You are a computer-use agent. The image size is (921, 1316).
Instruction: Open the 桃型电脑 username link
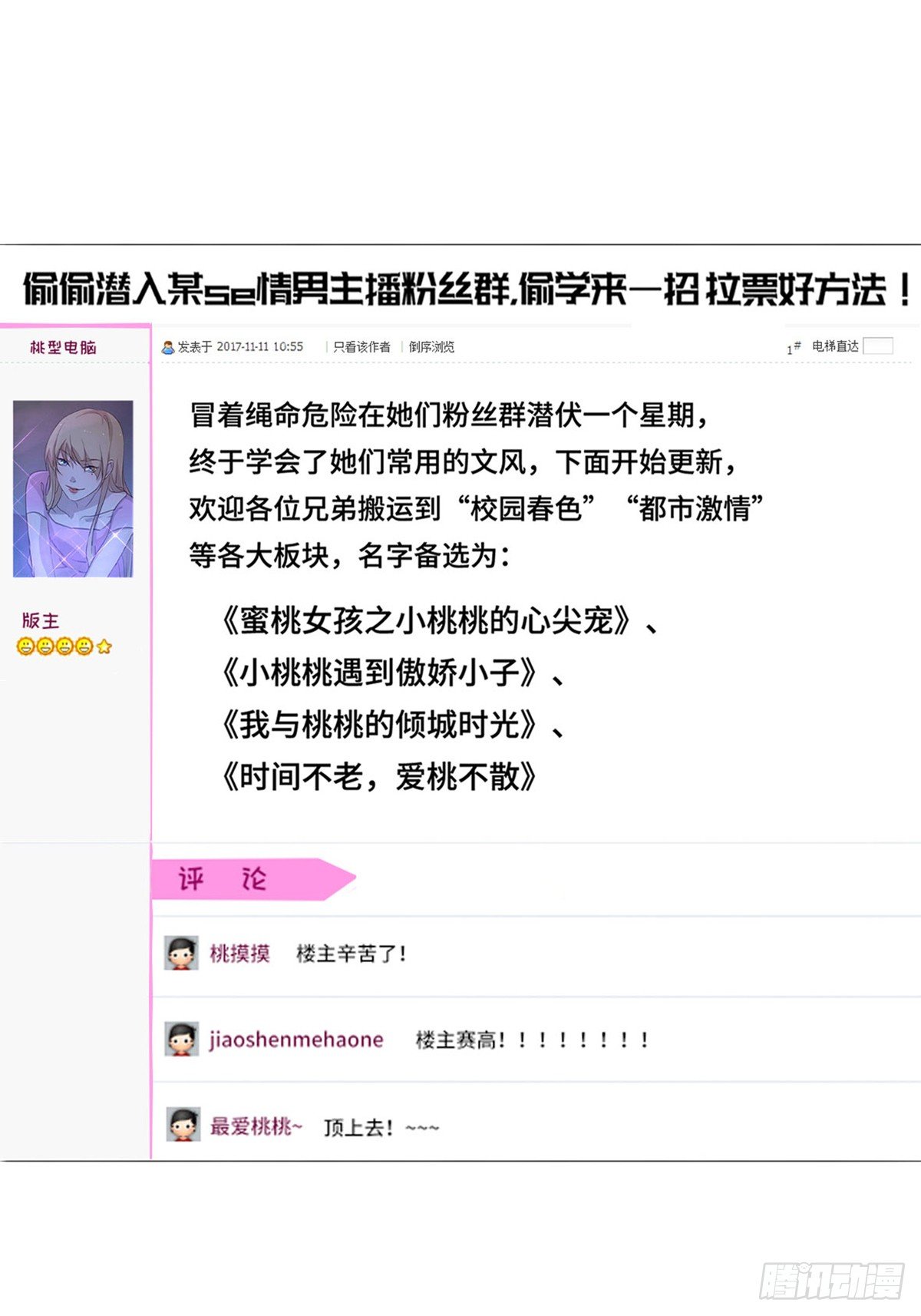click(x=63, y=347)
